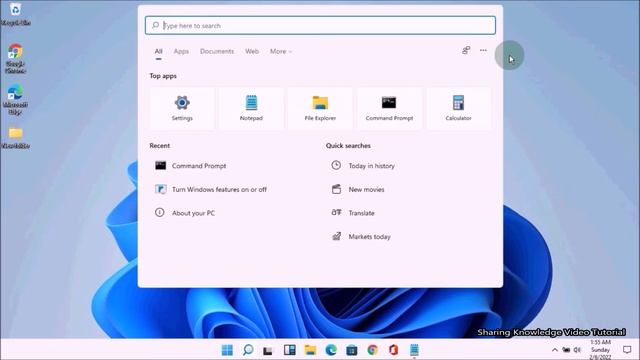This screenshot has width=640, height=360.
Task: Switch to the Web search tab
Action: pyautogui.click(x=252, y=51)
